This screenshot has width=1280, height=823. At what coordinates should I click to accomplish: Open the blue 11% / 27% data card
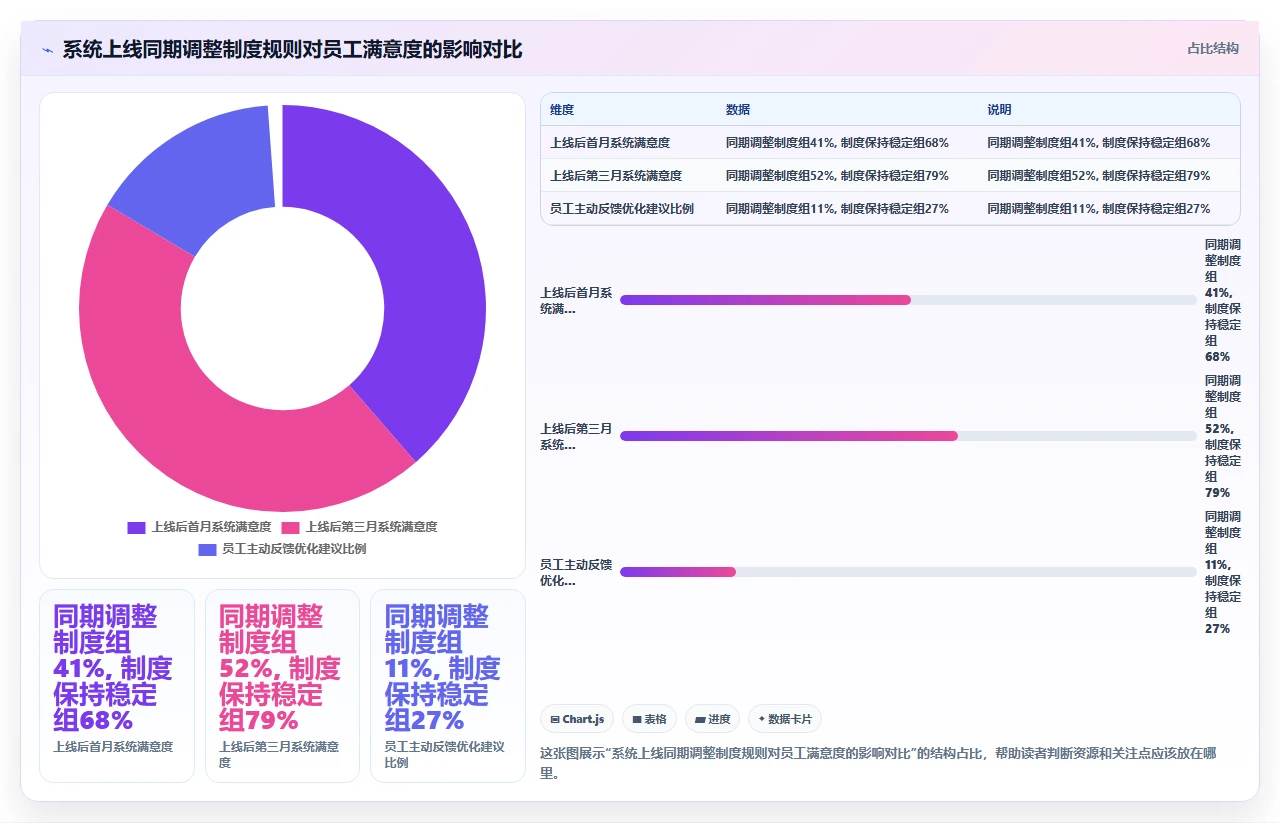448,686
